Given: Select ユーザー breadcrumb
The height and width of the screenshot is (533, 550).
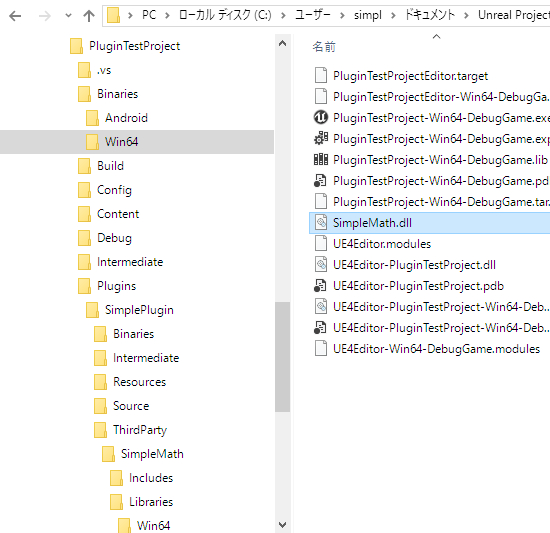Looking at the screenshot, I should pyautogui.click(x=313, y=15).
